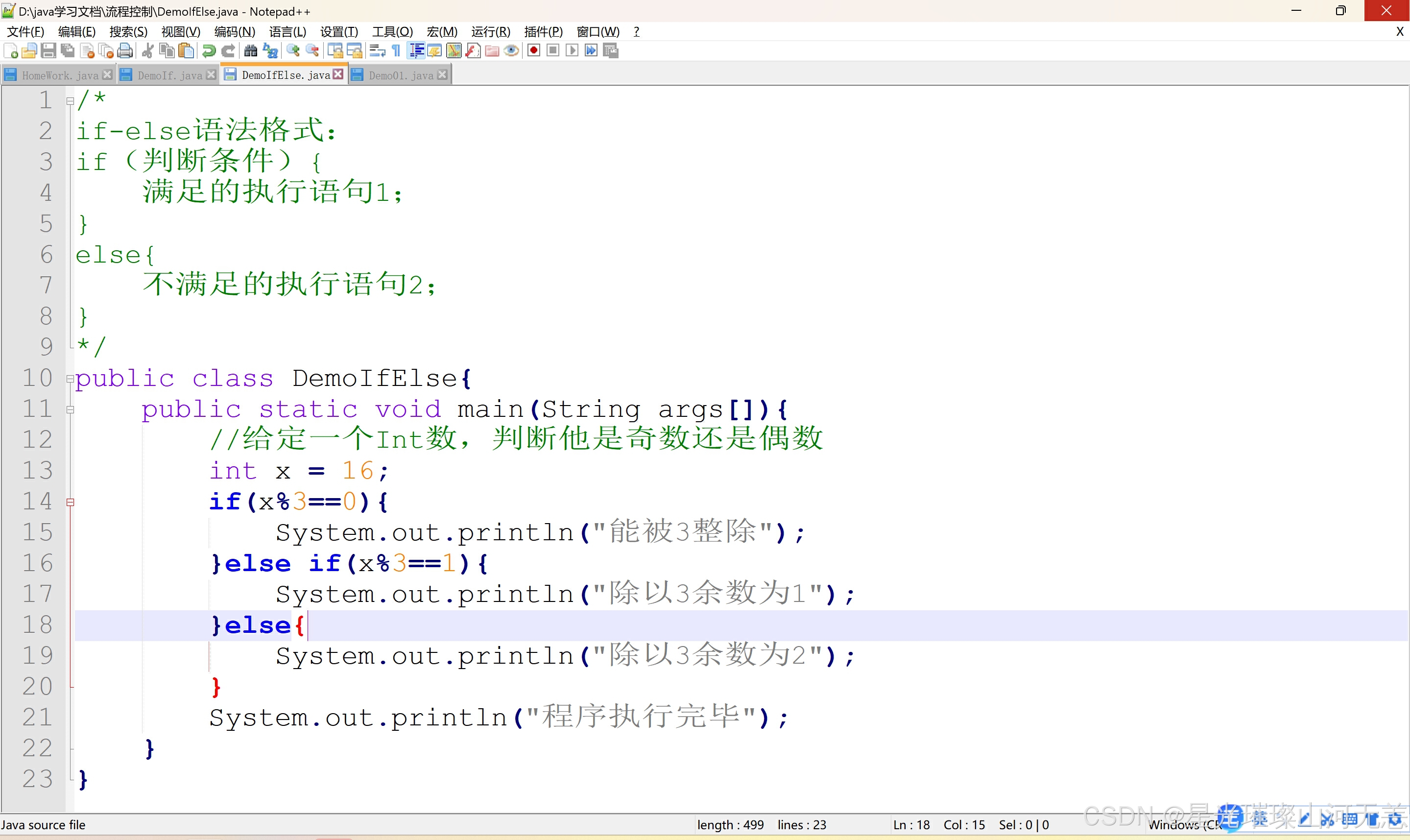Switch to the HomeWork.java tab

[x=59, y=75]
